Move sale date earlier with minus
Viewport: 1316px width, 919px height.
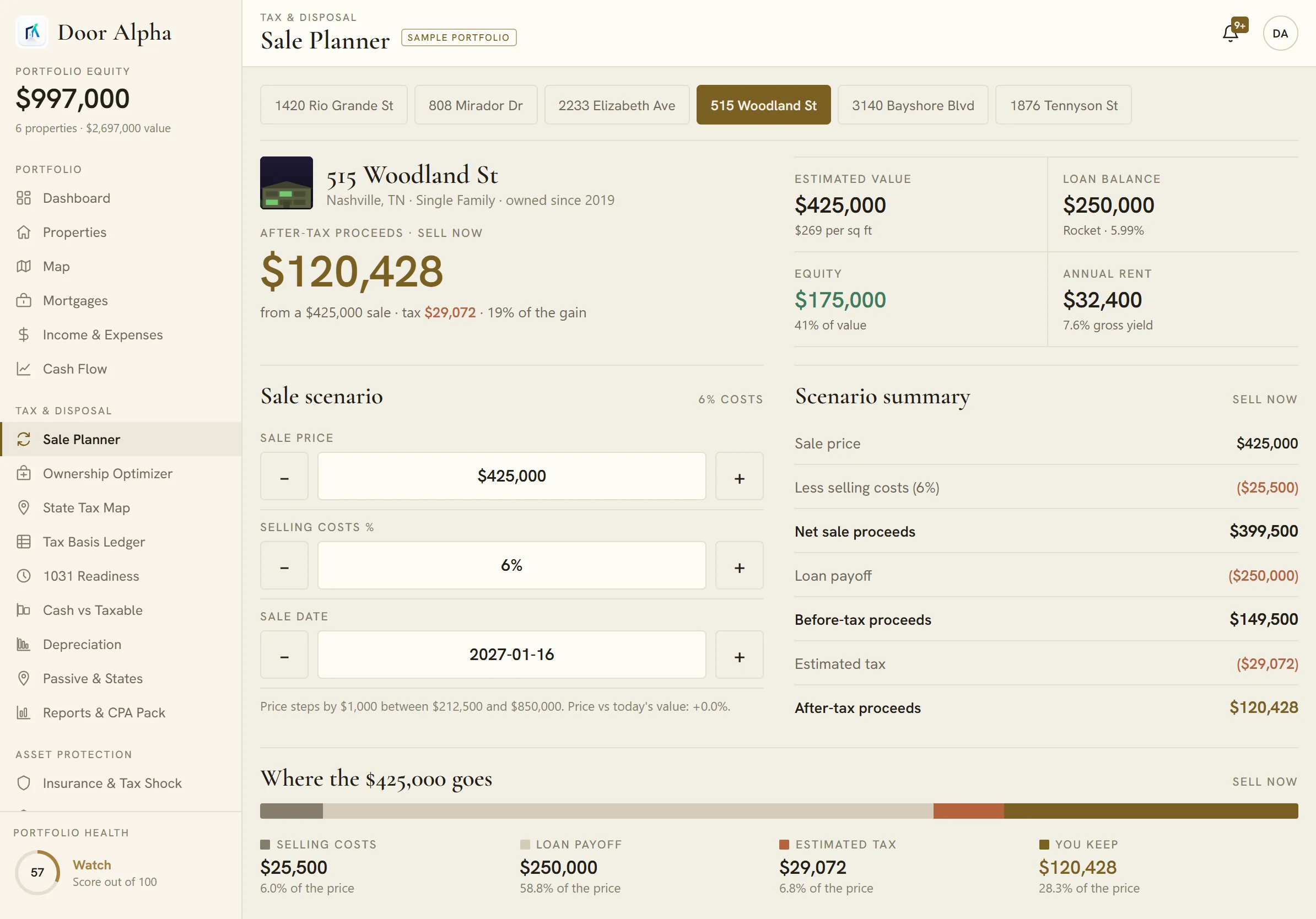pyautogui.click(x=284, y=655)
